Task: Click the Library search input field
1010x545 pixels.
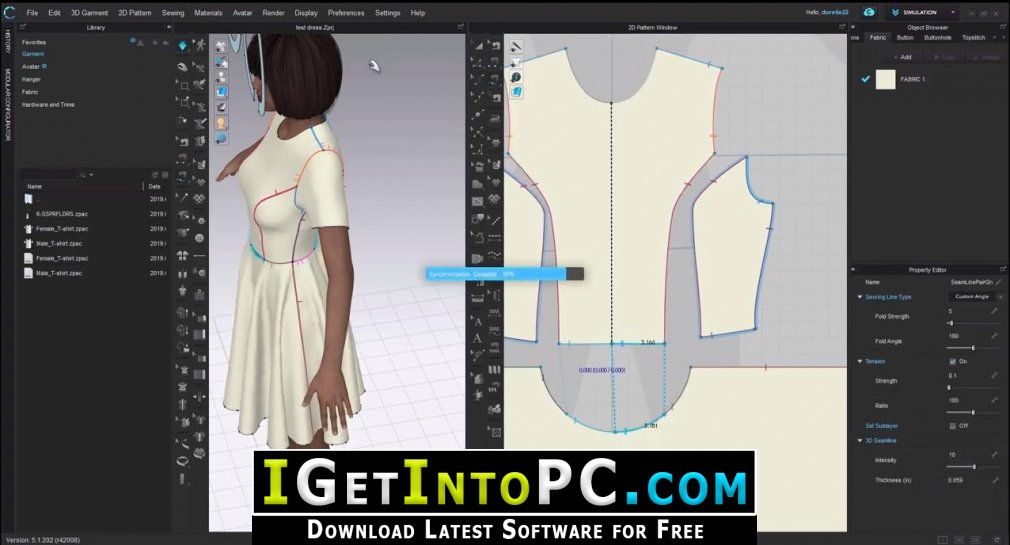Action: (48, 175)
